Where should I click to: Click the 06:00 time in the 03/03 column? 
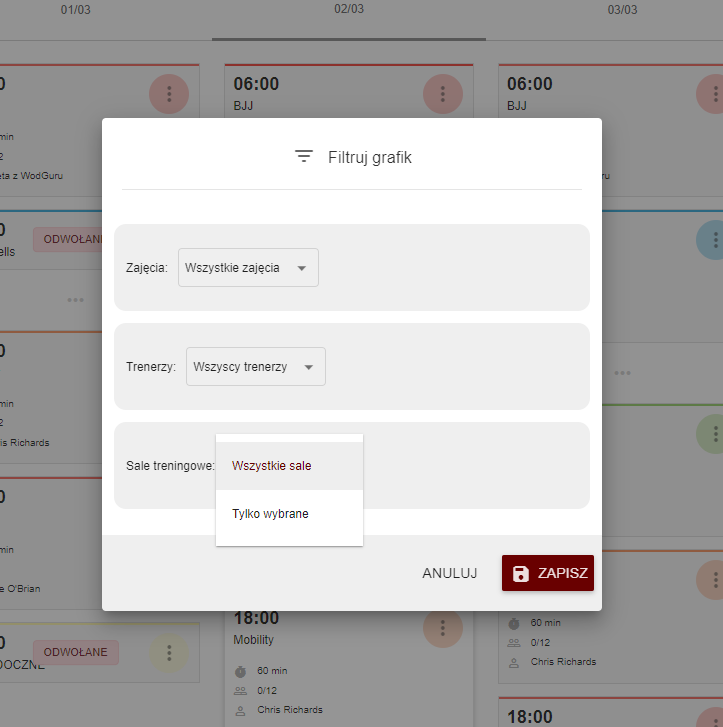tap(530, 84)
